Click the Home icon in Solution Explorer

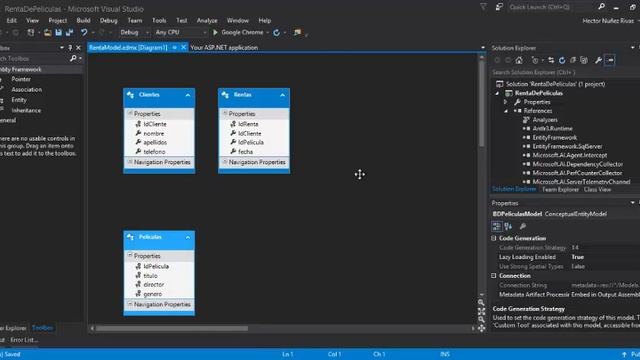[x=519, y=60]
